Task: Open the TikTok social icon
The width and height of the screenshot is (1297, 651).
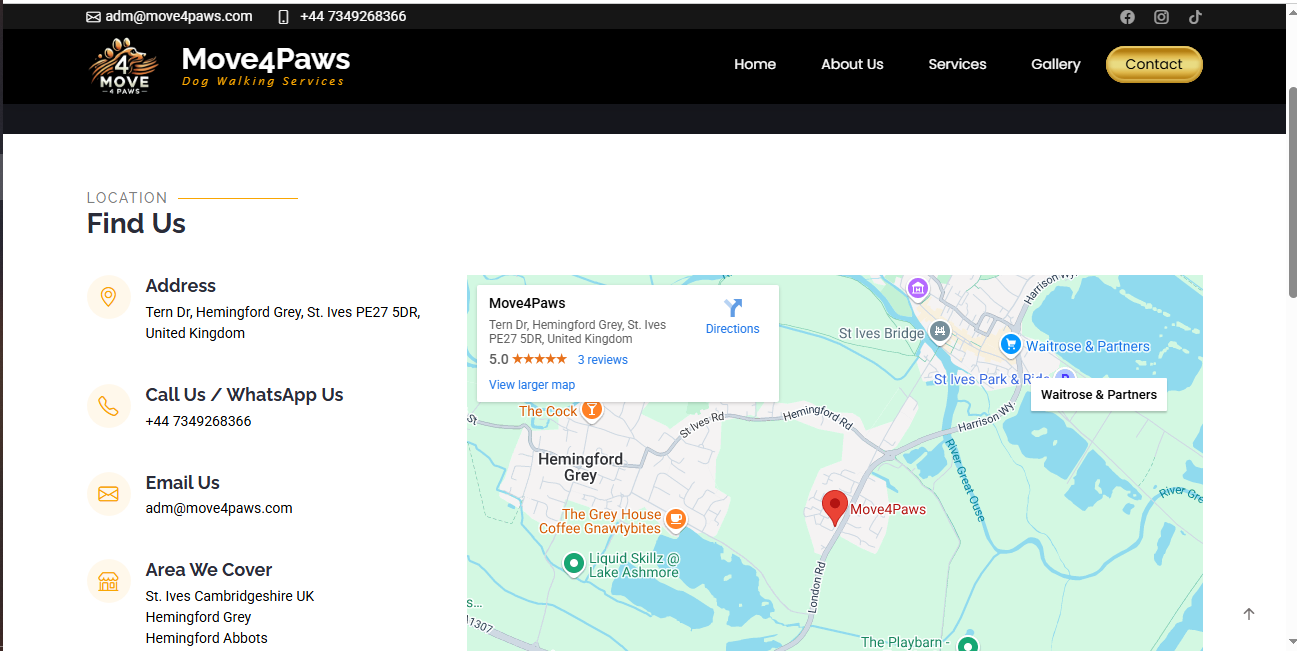Action: coord(1195,17)
